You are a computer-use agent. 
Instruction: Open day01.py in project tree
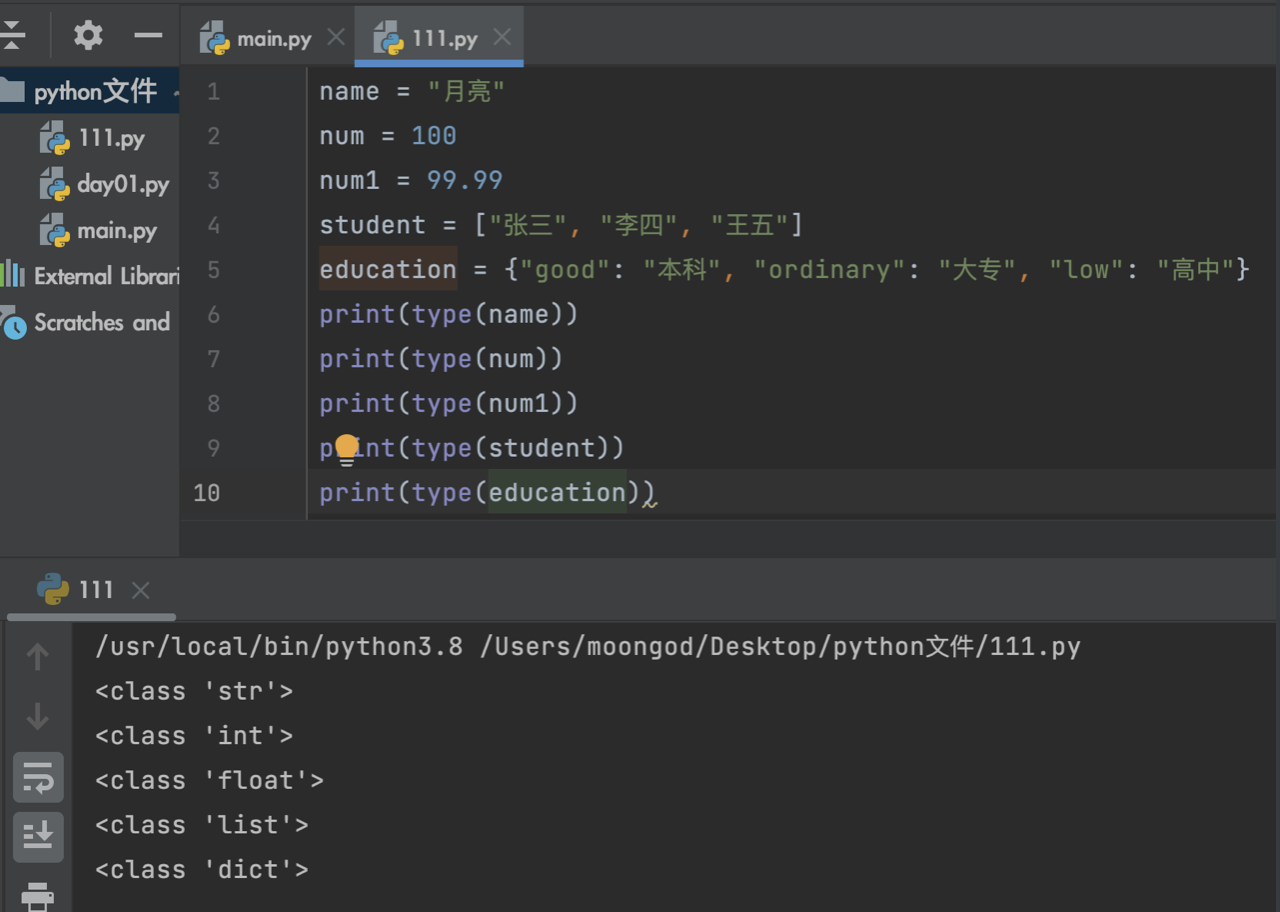pyautogui.click(x=104, y=184)
